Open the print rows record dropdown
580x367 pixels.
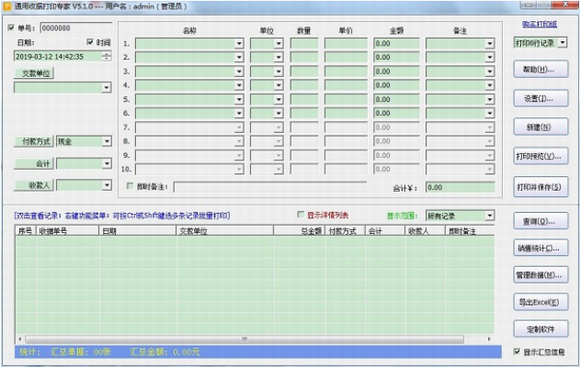click(540, 43)
